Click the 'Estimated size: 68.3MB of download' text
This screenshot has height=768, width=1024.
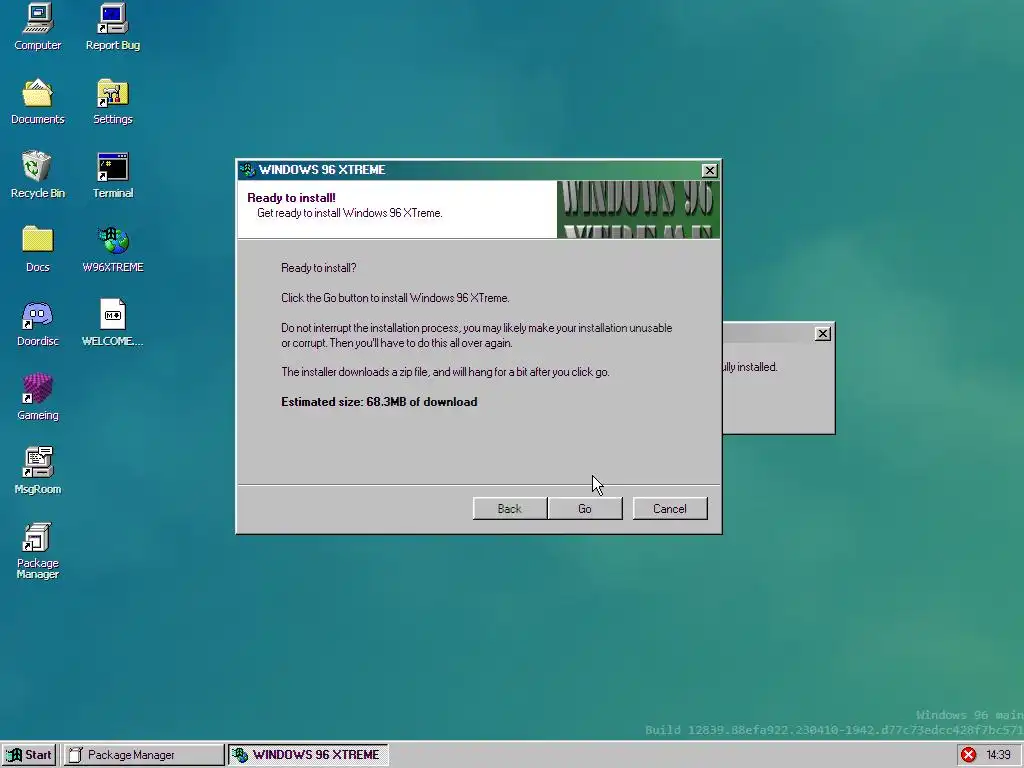[x=379, y=402]
